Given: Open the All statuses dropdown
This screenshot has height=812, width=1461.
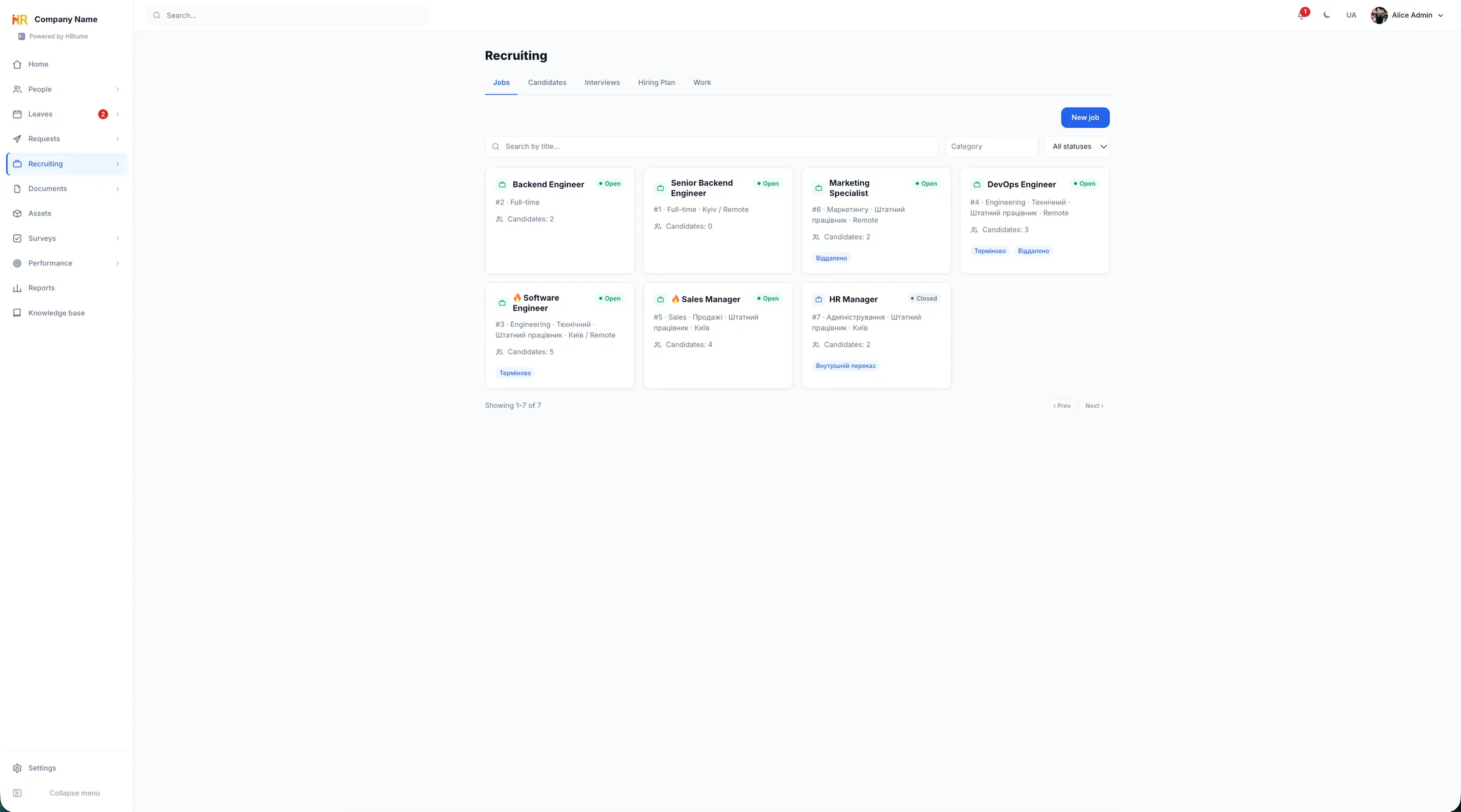Looking at the screenshot, I should [x=1077, y=147].
